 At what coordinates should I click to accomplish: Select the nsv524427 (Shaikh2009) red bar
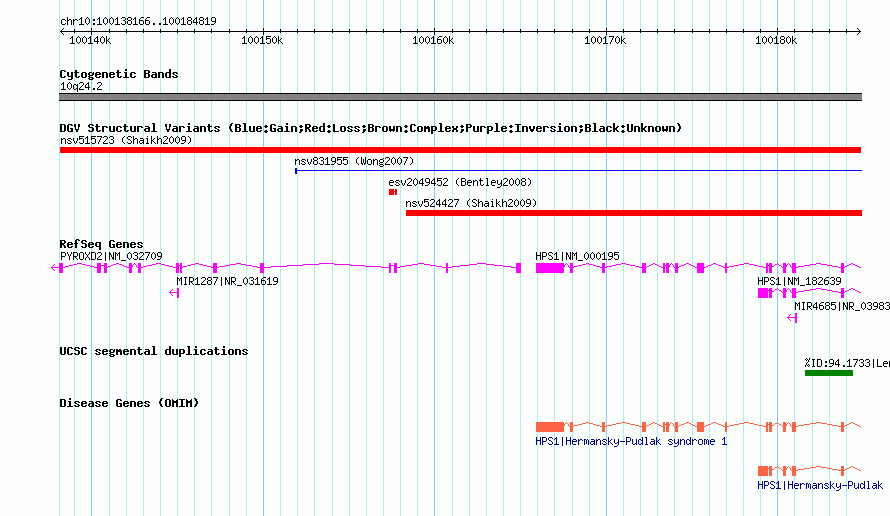634,213
